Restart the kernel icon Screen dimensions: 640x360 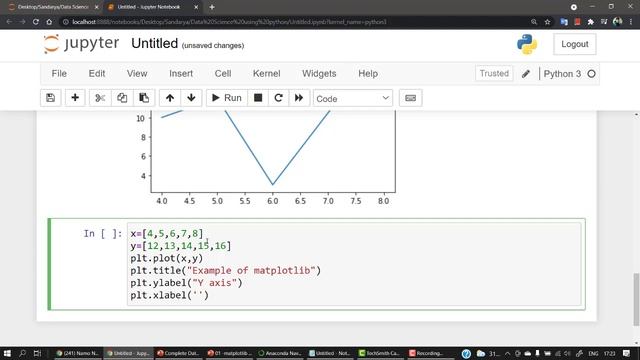(278, 98)
